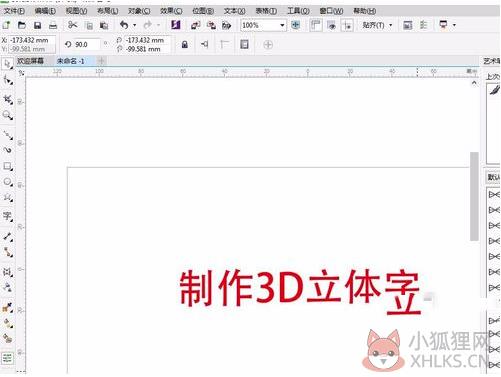
Task: Create a new document via toolbar icon
Action: pos(6,25)
